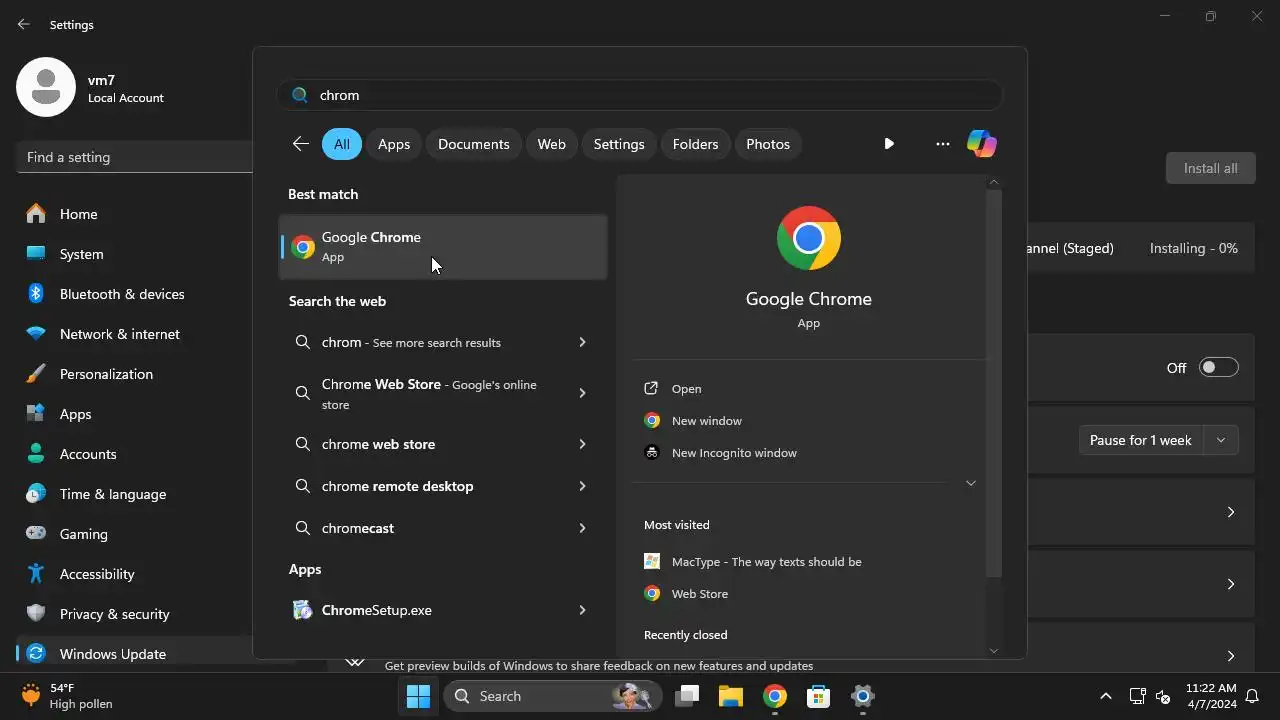Expand 'chrome remote desktop' suggestion arrow

582,486
